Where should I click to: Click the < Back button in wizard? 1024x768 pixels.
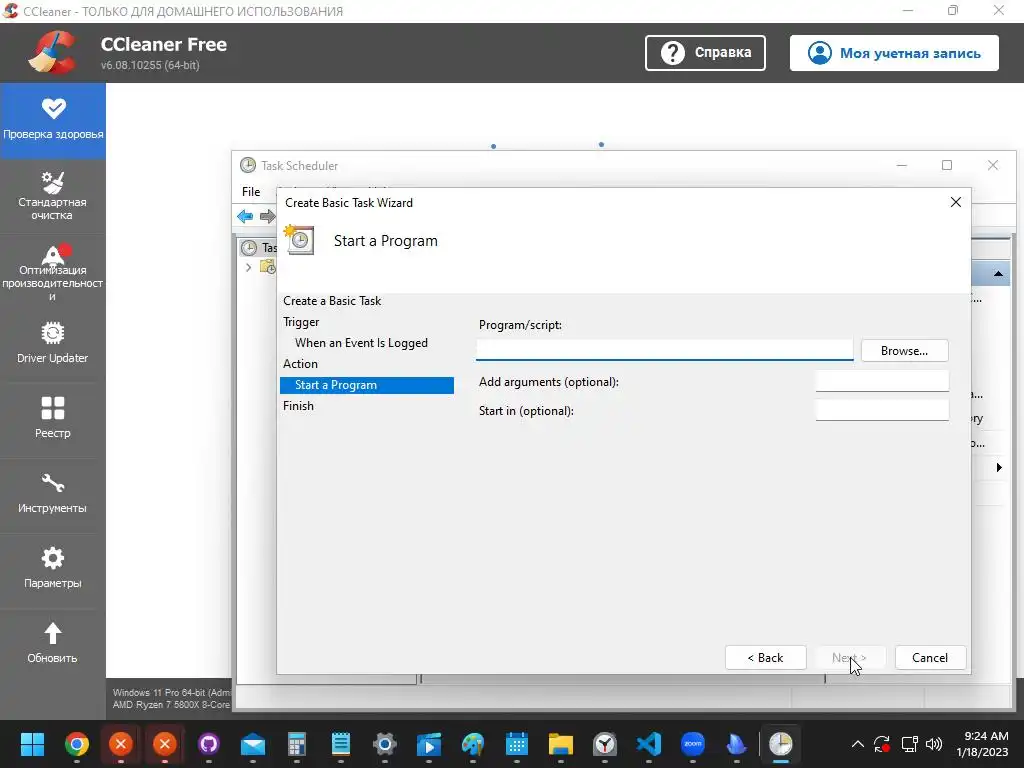pyautogui.click(x=765, y=658)
